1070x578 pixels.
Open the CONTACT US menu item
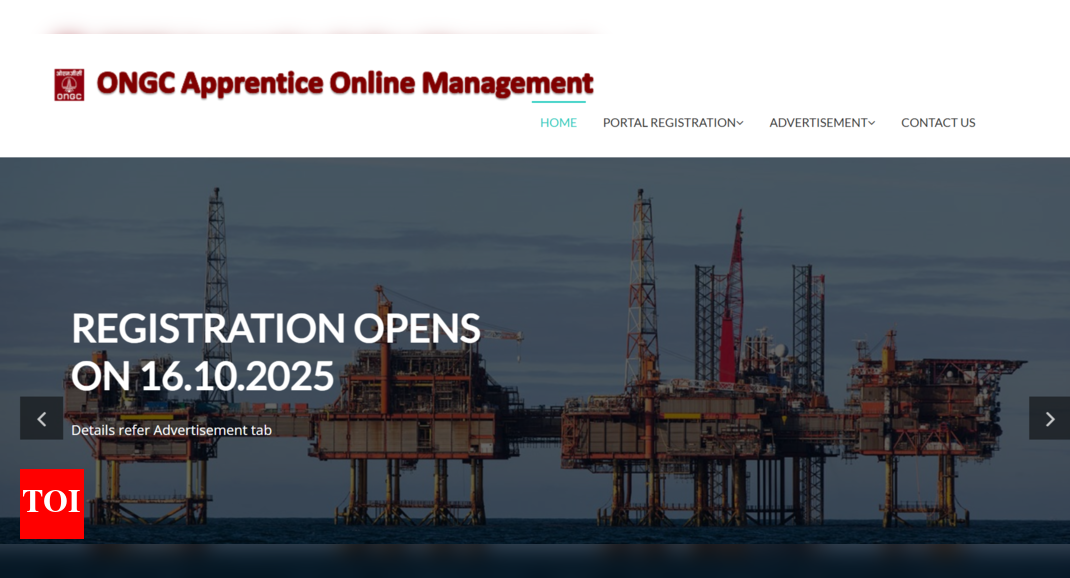coord(938,122)
